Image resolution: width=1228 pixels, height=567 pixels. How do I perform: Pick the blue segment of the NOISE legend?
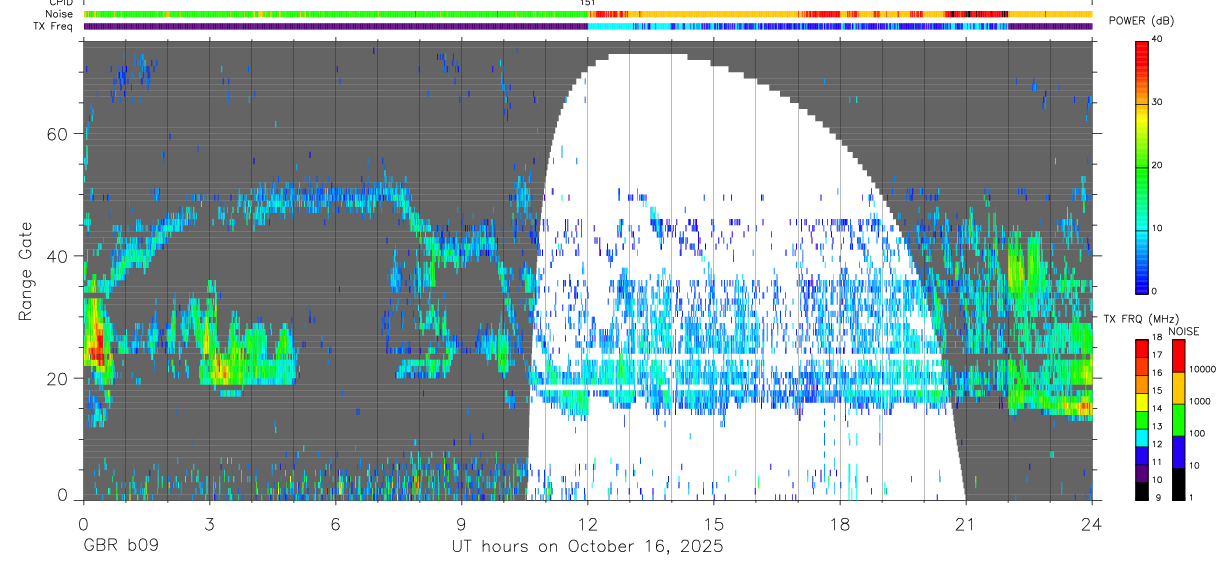tap(1179, 452)
